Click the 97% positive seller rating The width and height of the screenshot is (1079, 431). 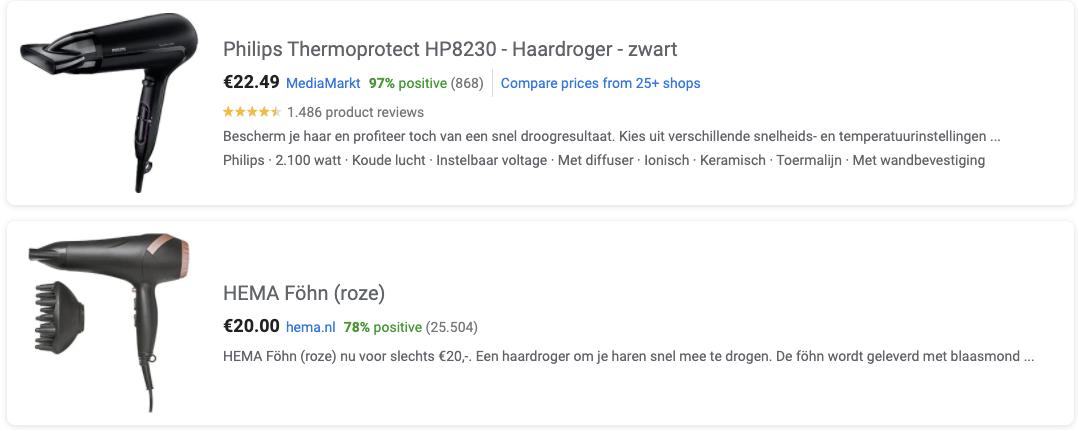[408, 83]
